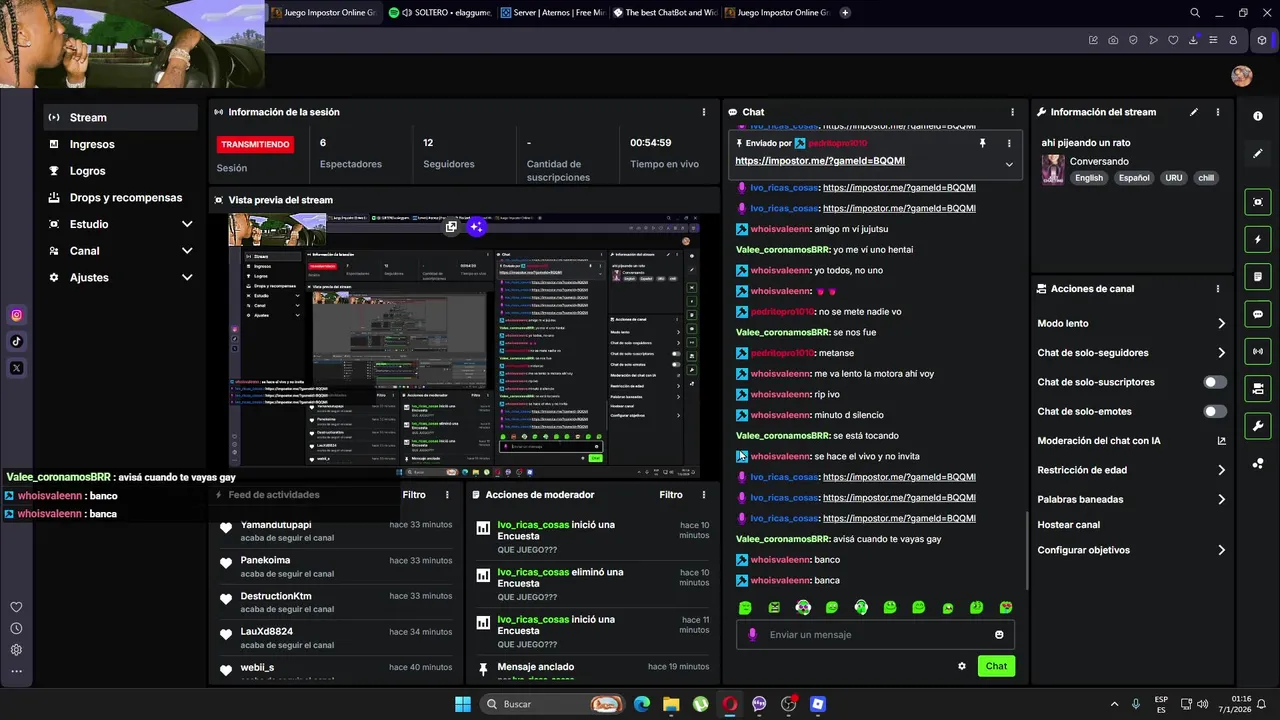Click the purple sparkle button on preview

pos(476,227)
